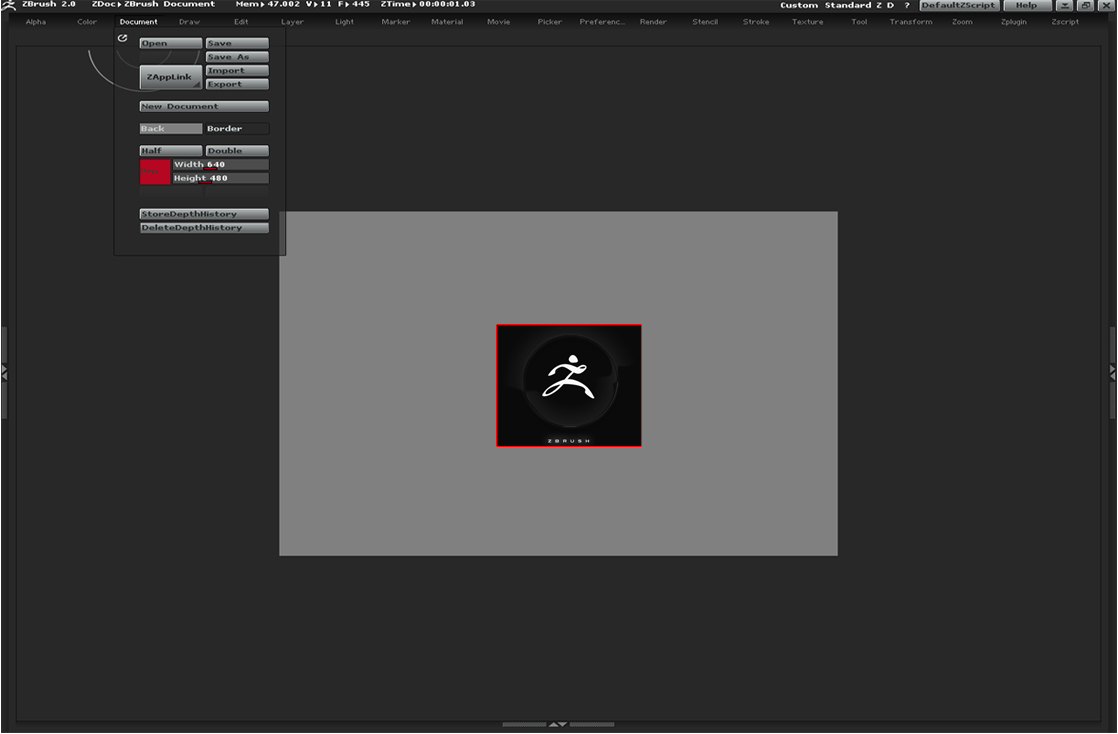This screenshot has width=1118, height=734.
Task: Select the Back color option
Action: click(x=170, y=128)
